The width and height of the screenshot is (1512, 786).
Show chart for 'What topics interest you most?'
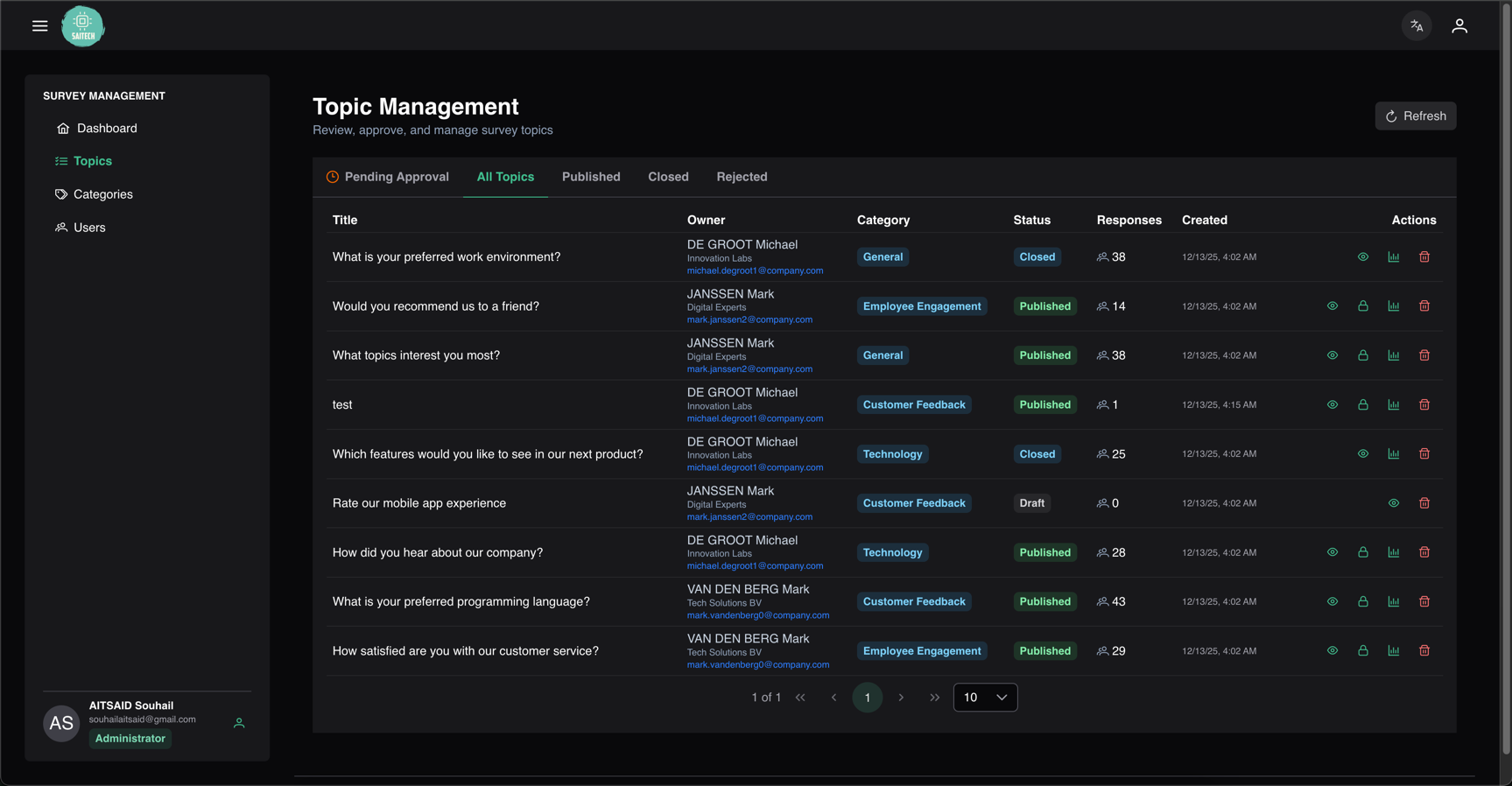tap(1394, 355)
